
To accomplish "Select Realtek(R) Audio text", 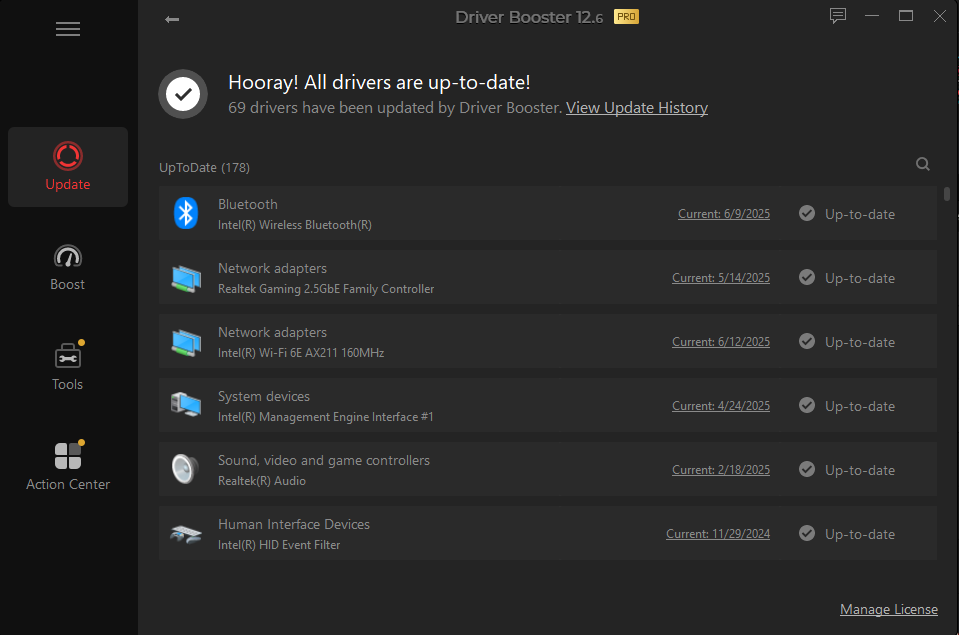I will tap(262, 481).
